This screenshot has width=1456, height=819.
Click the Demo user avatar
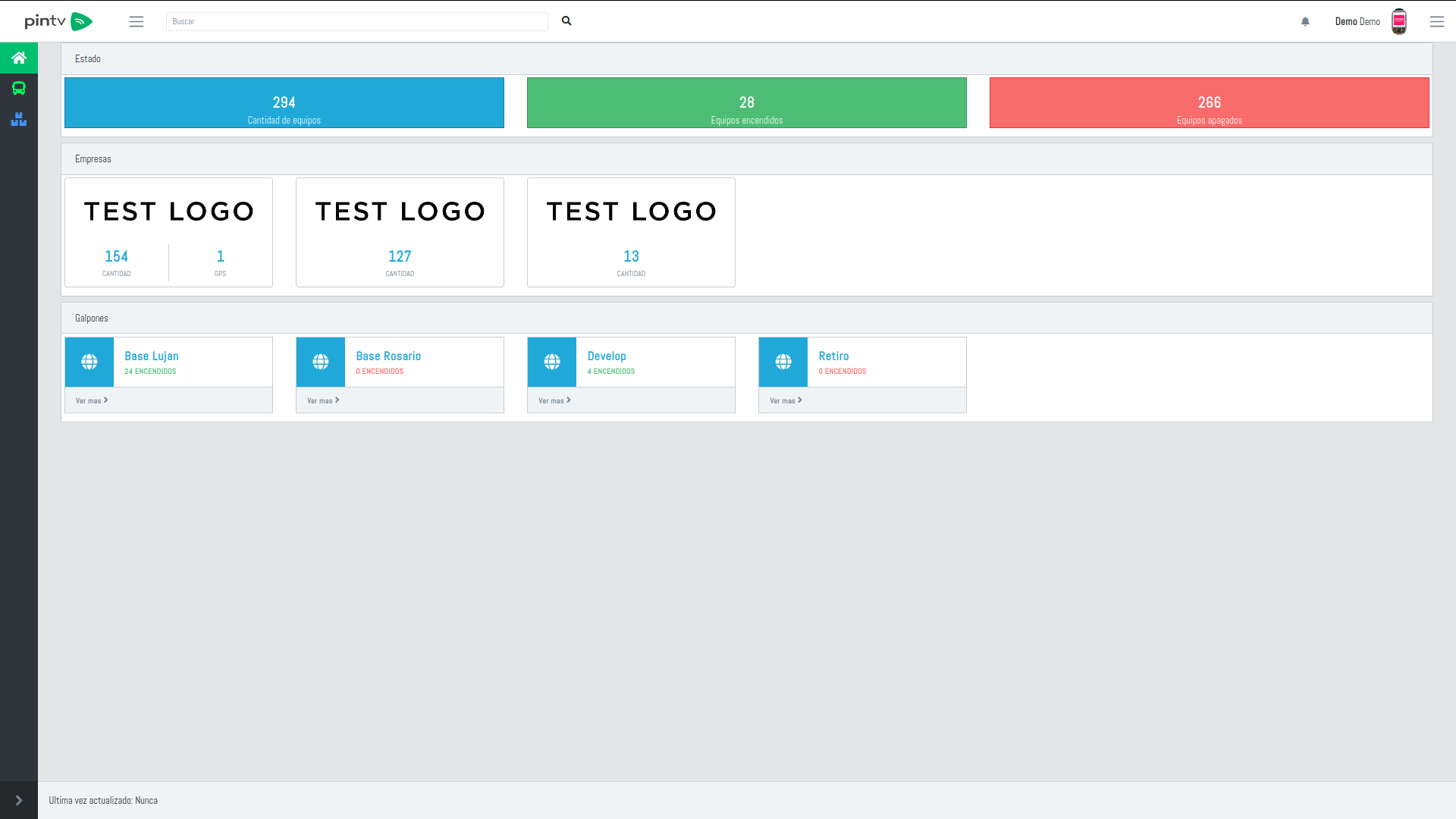tap(1399, 21)
